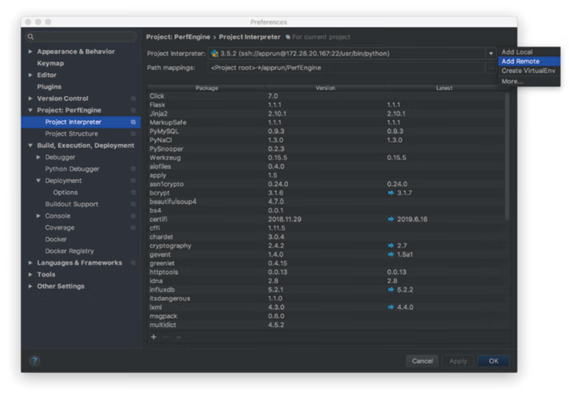
Task: Click the plus icon to install a package
Action: point(153,337)
